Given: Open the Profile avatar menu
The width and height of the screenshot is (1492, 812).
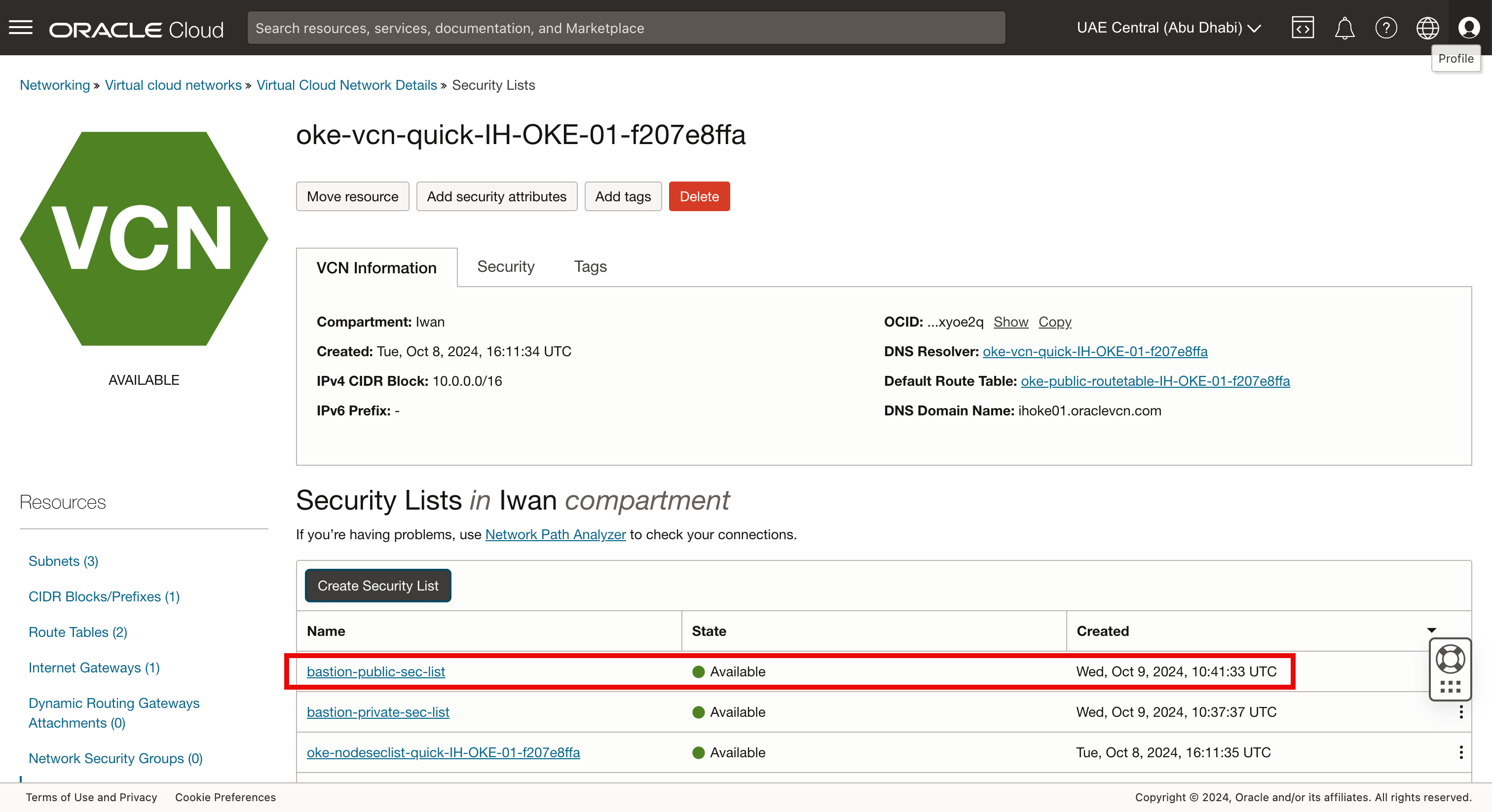Looking at the screenshot, I should coord(1468,27).
